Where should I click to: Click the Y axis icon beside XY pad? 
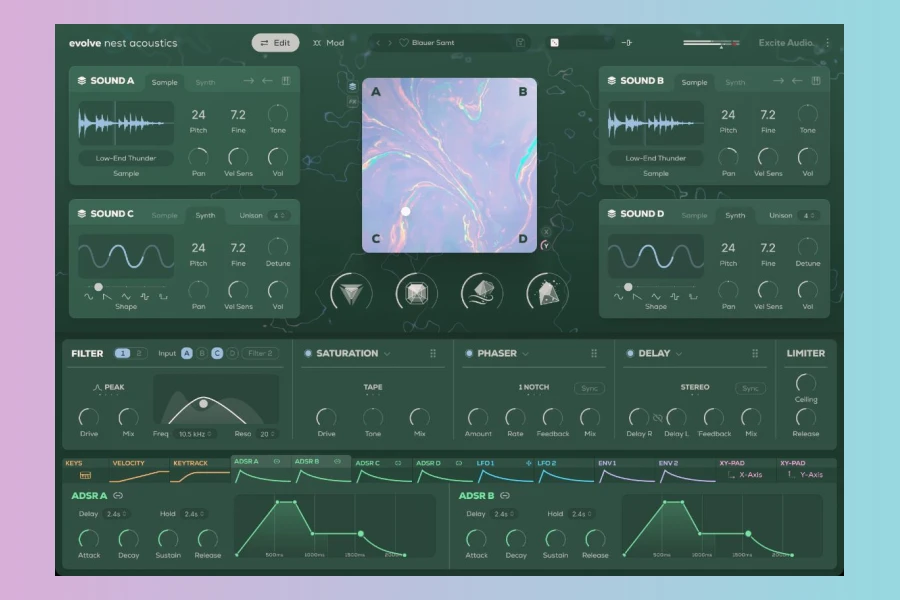click(x=545, y=245)
